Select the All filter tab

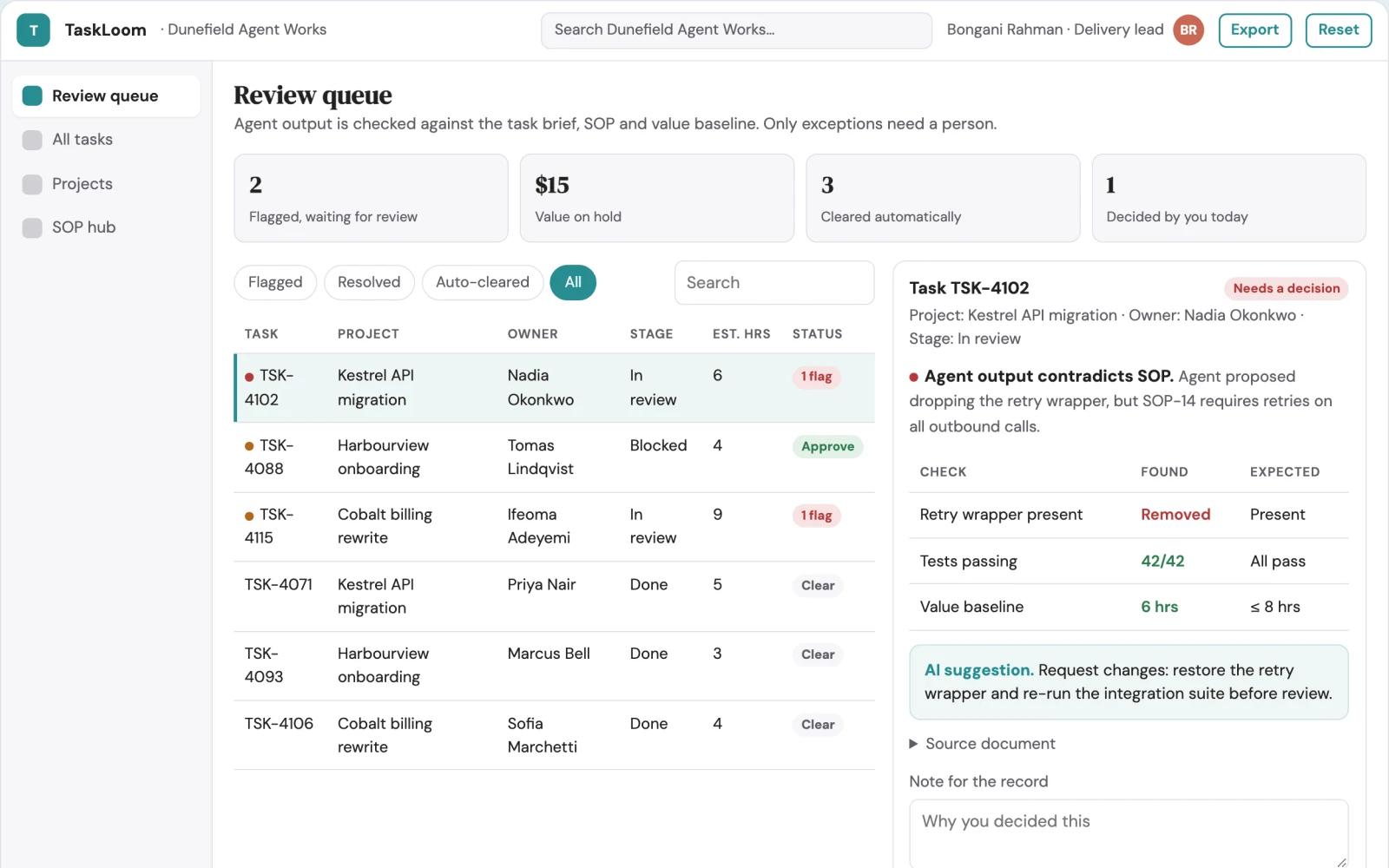click(573, 282)
